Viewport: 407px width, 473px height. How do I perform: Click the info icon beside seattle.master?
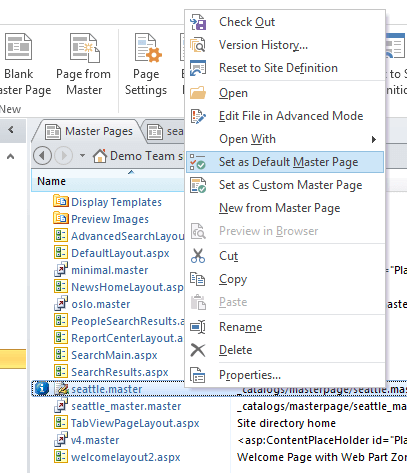(42, 388)
